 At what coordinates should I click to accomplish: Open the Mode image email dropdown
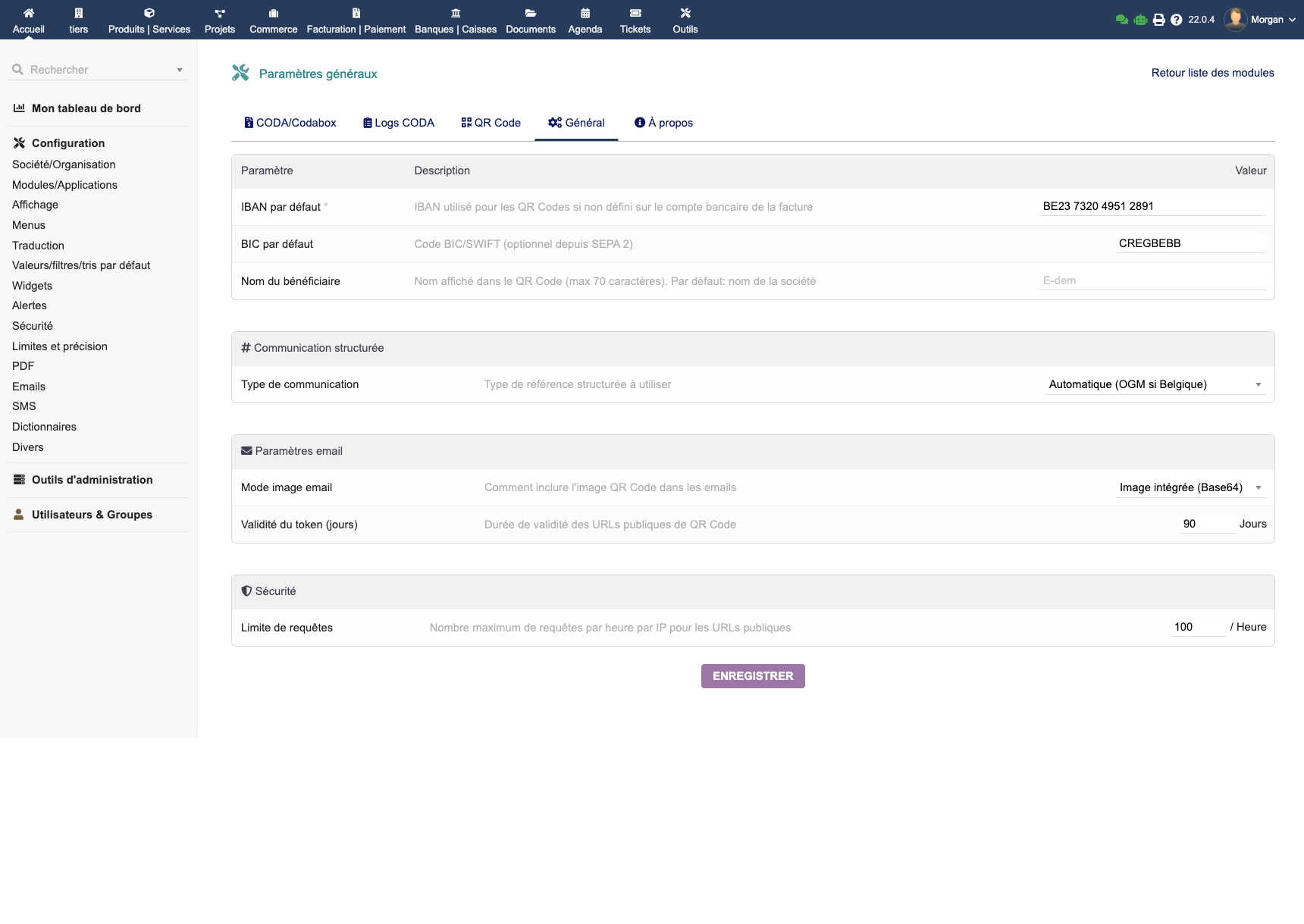click(x=1190, y=487)
